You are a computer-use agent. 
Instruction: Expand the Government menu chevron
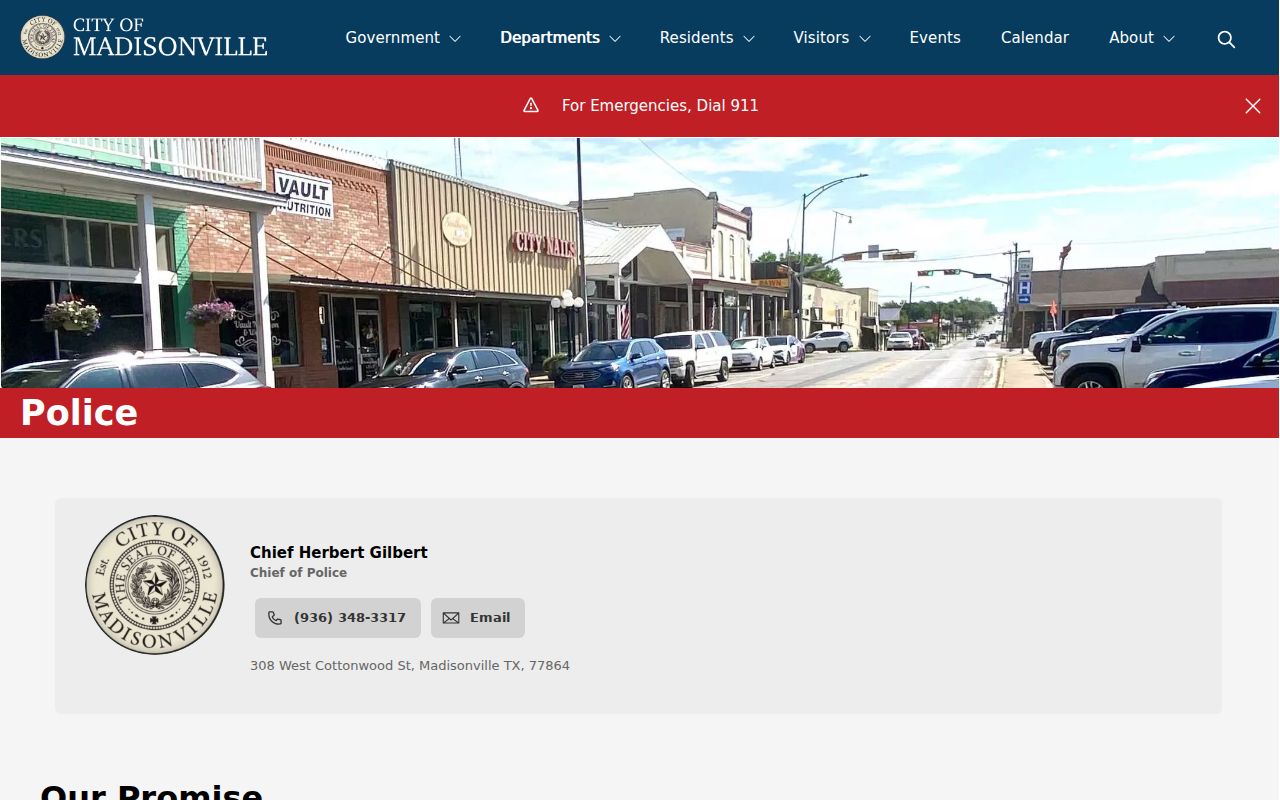point(455,39)
